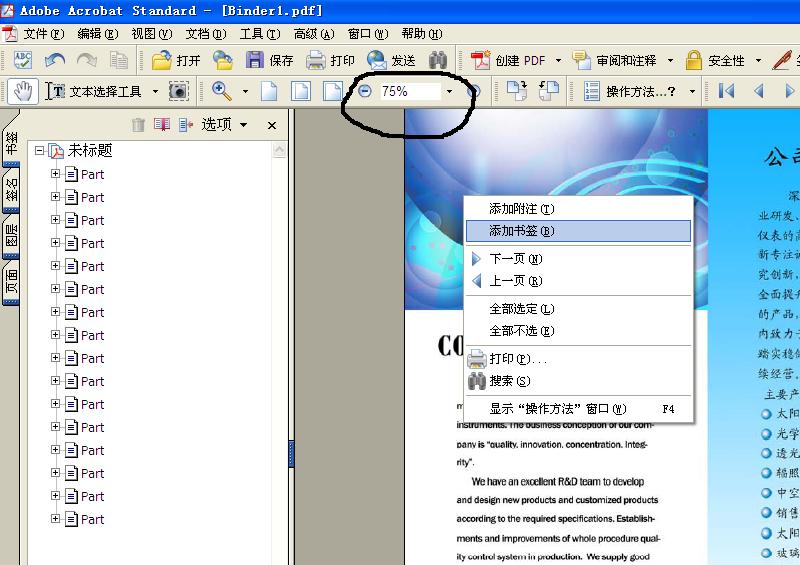Click the zoom out minus button
The height and width of the screenshot is (565, 800).
point(365,91)
